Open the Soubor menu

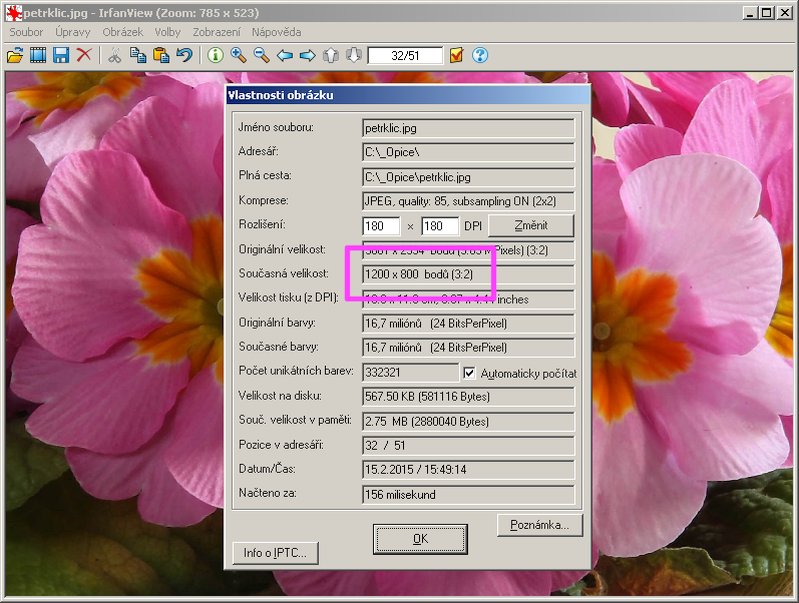(26, 32)
